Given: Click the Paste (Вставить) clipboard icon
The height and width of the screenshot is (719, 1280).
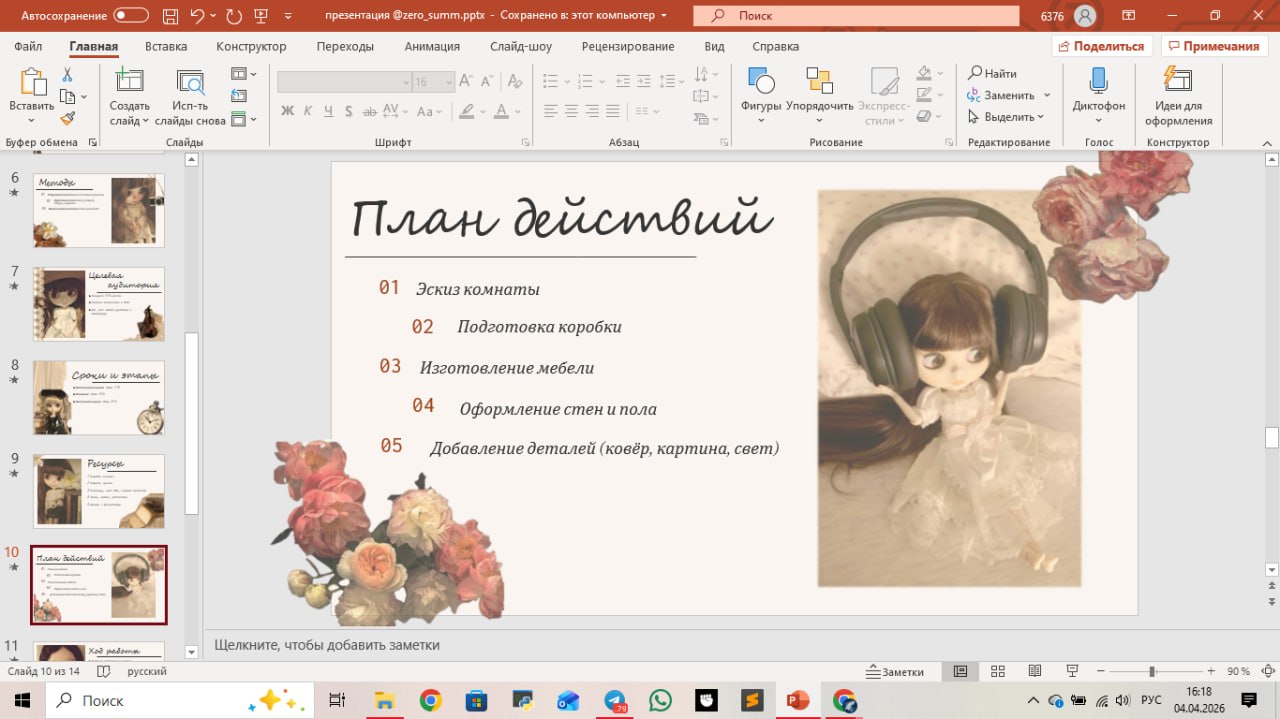Looking at the screenshot, I should tap(32, 83).
